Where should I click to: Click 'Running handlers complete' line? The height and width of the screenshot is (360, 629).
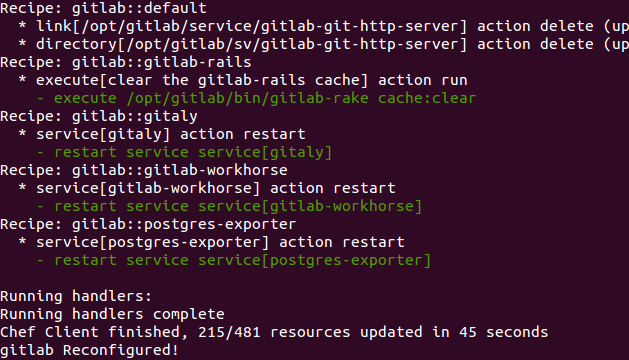click(112, 314)
